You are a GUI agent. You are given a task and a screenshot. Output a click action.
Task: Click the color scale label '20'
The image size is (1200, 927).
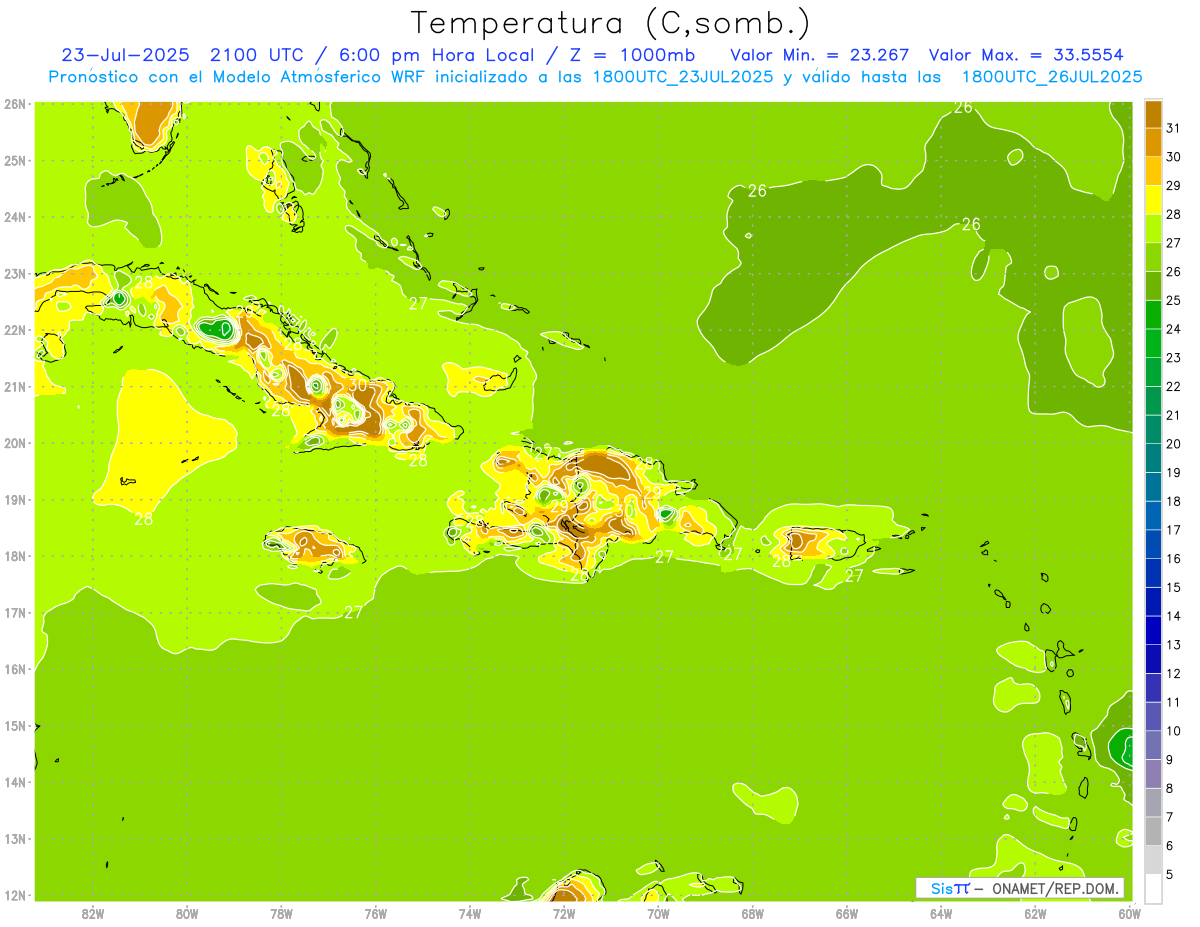pos(1174,443)
